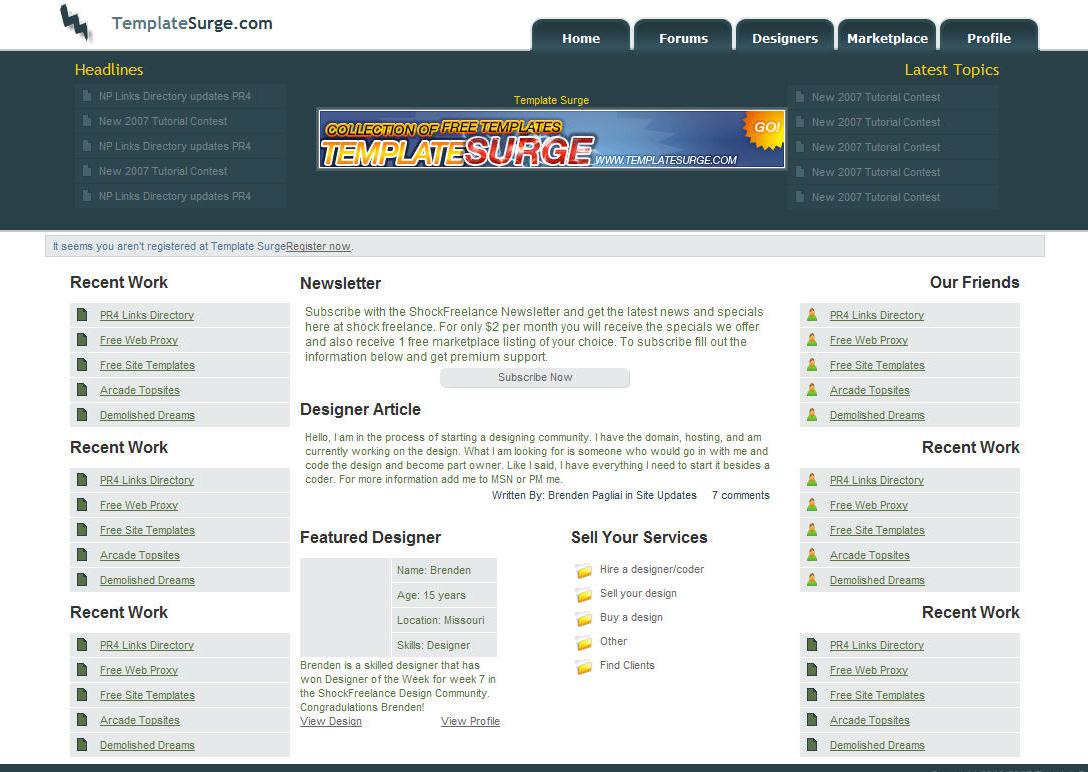Screen dimensions: 1088x772
Task: Click the Sell Your Services heading
Action: [x=639, y=537]
